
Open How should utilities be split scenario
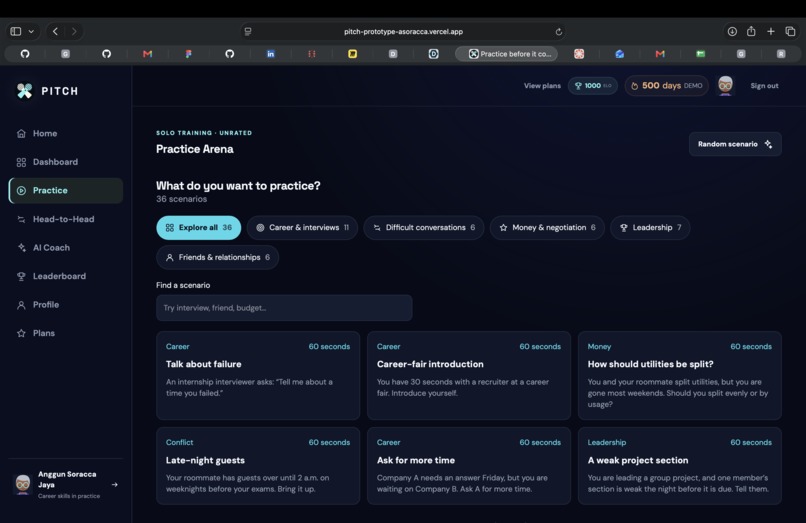coord(680,375)
